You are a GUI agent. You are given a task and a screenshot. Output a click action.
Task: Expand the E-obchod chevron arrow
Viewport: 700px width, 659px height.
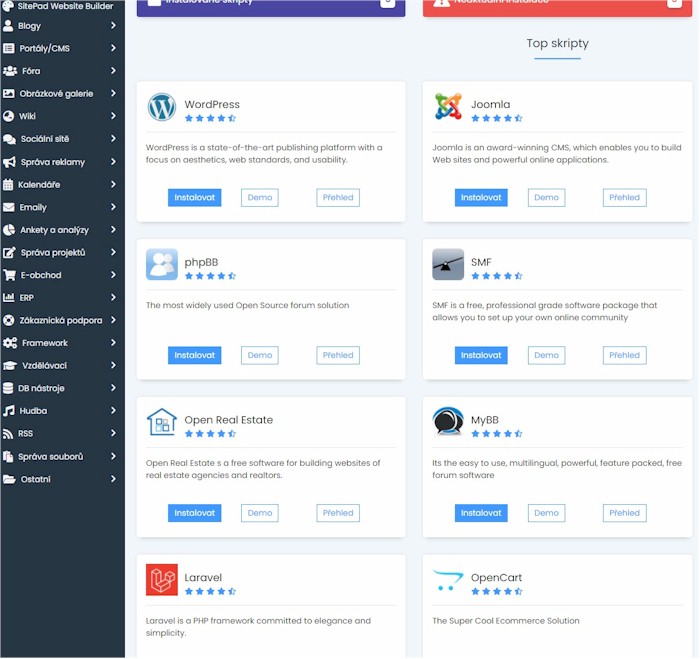pos(113,275)
